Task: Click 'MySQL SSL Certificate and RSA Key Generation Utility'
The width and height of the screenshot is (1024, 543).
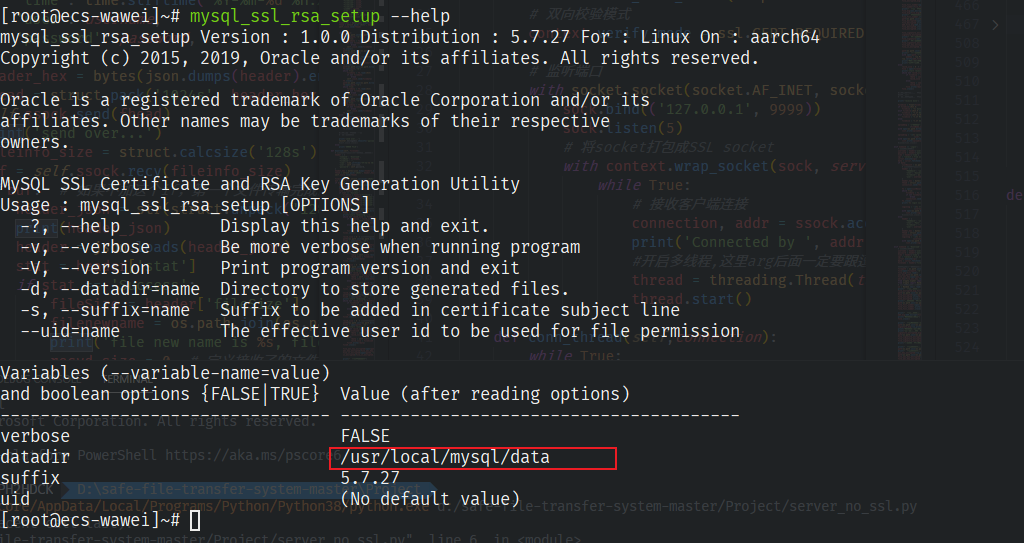Action: click(x=260, y=184)
